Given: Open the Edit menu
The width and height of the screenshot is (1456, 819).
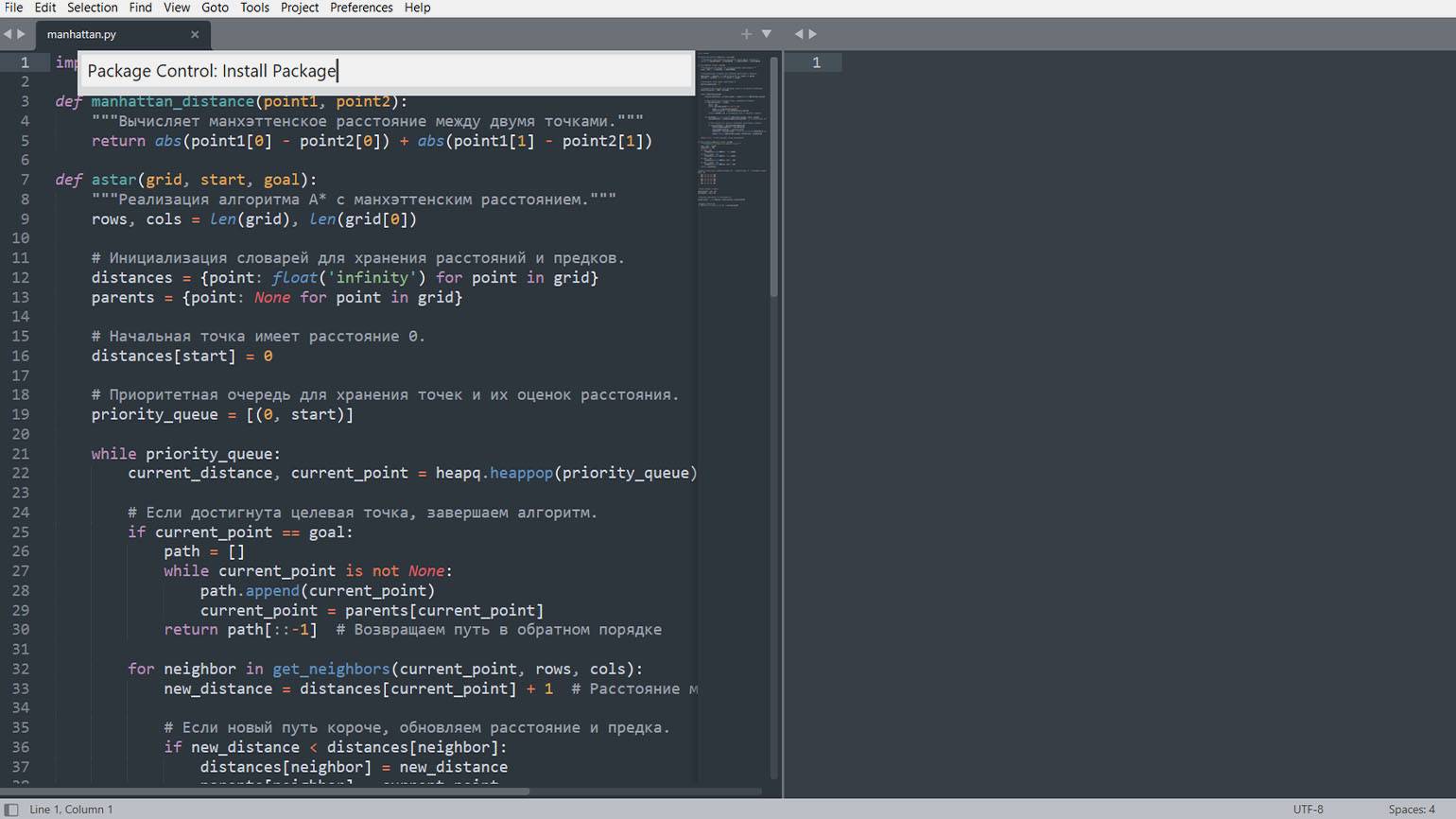Looking at the screenshot, I should [45, 8].
